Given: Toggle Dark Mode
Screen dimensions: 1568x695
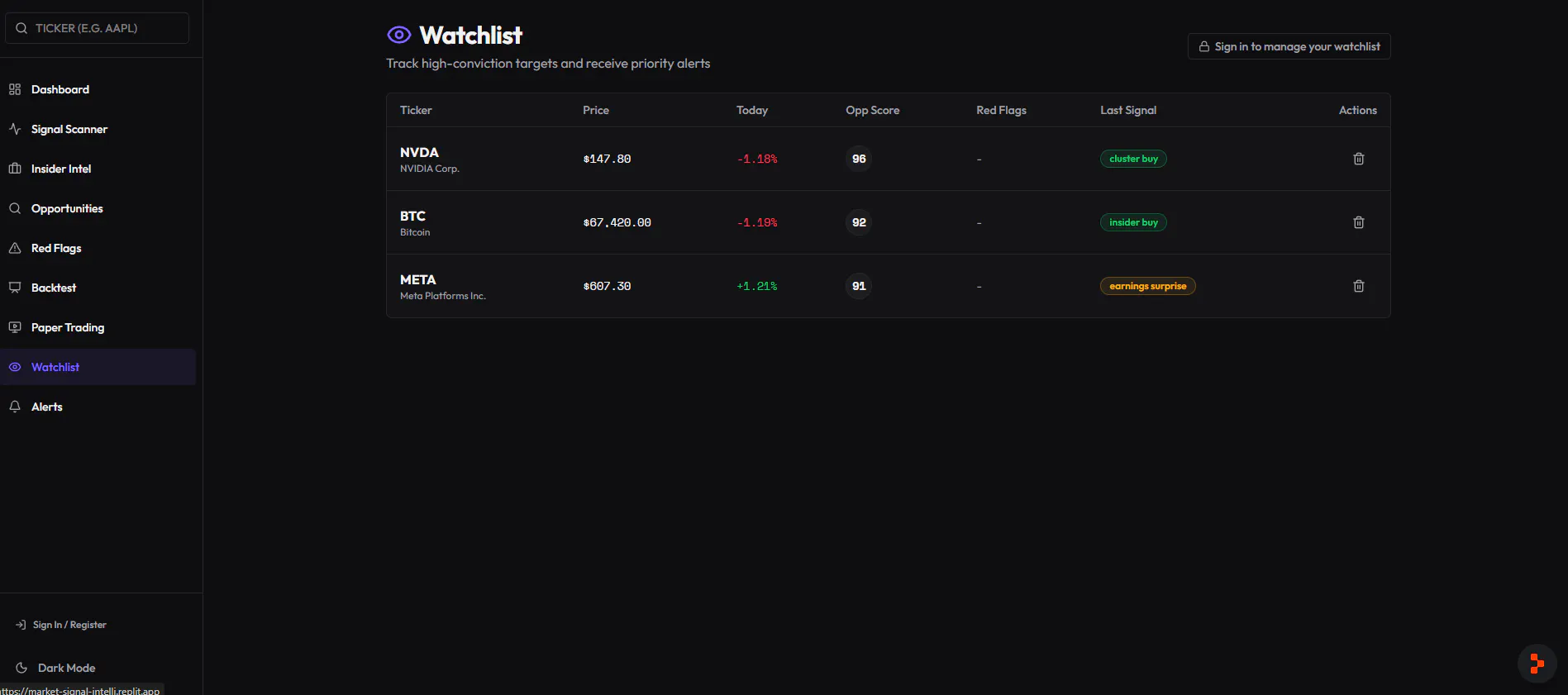Looking at the screenshot, I should [x=66, y=668].
